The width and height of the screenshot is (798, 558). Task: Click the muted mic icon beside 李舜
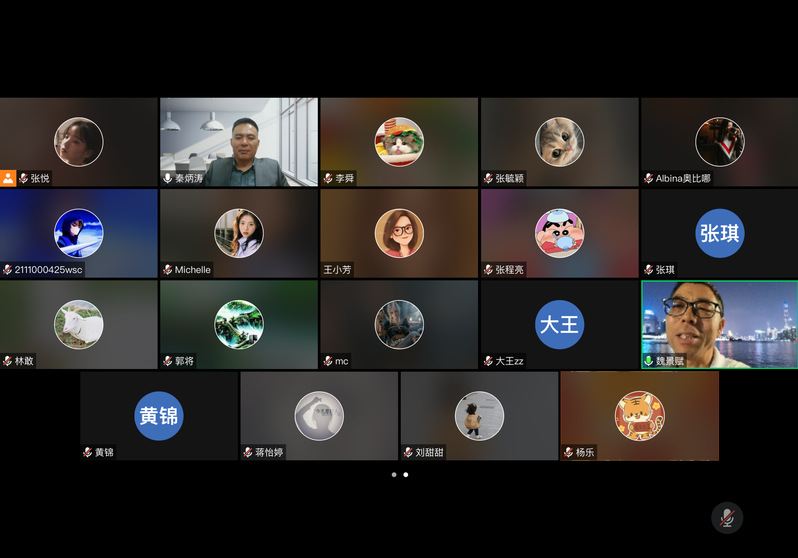(x=328, y=178)
